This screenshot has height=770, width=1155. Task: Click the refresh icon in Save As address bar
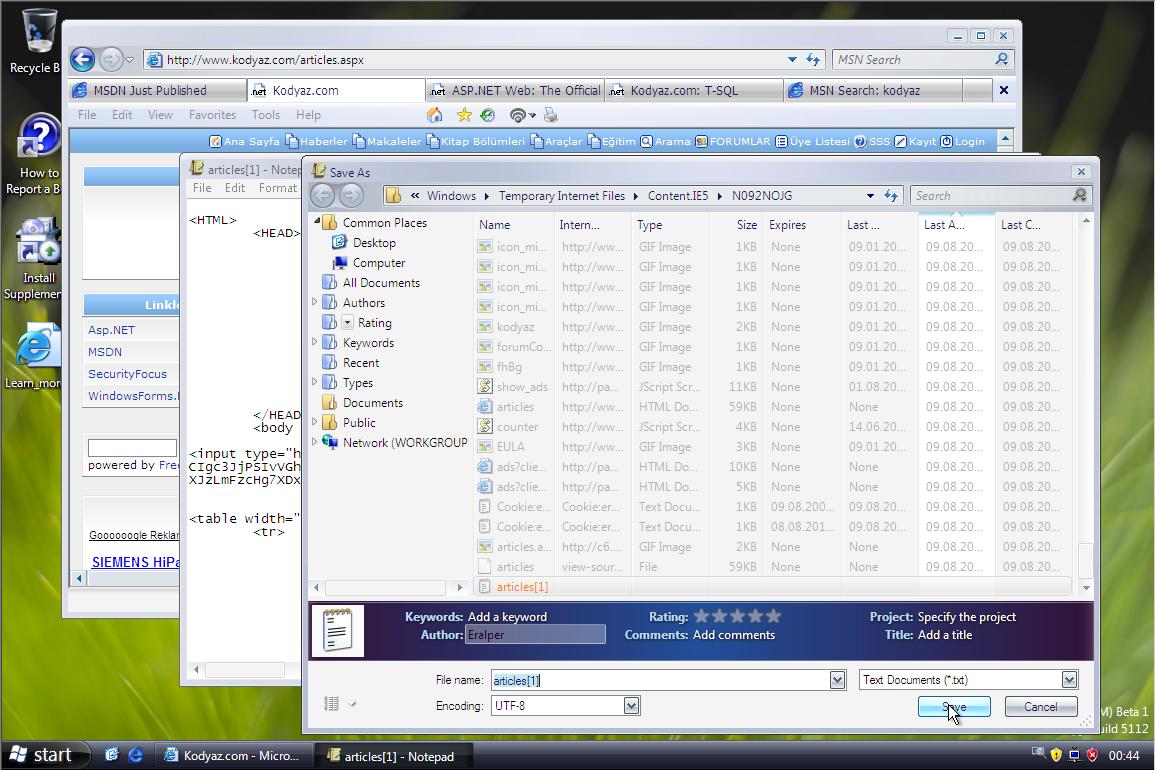(x=891, y=196)
